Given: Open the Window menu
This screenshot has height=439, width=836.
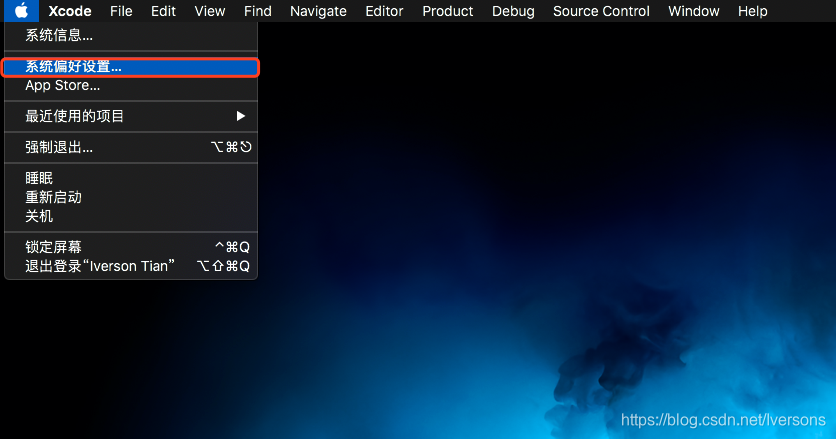Looking at the screenshot, I should point(694,11).
